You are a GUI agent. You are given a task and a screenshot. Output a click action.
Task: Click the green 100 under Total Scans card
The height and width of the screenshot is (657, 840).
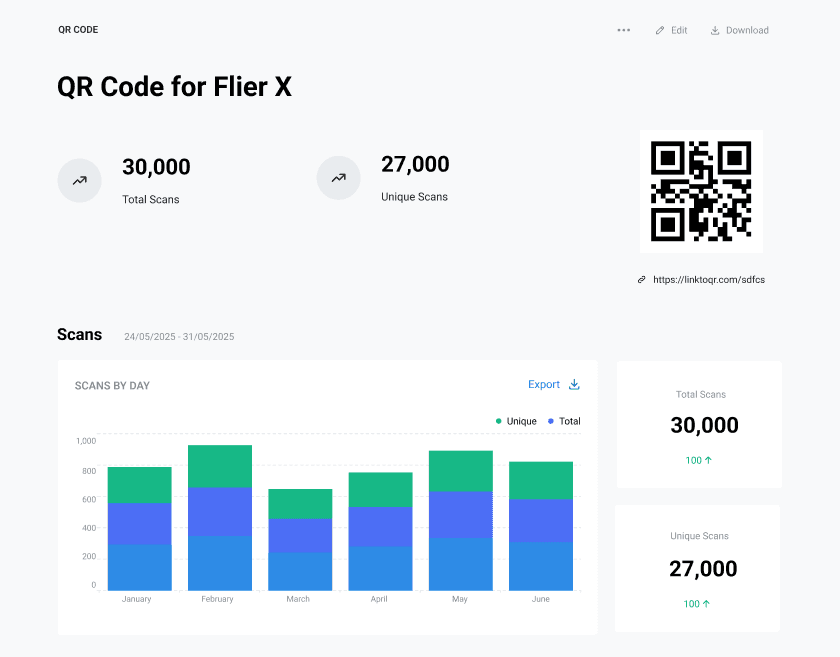tap(693, 460)
